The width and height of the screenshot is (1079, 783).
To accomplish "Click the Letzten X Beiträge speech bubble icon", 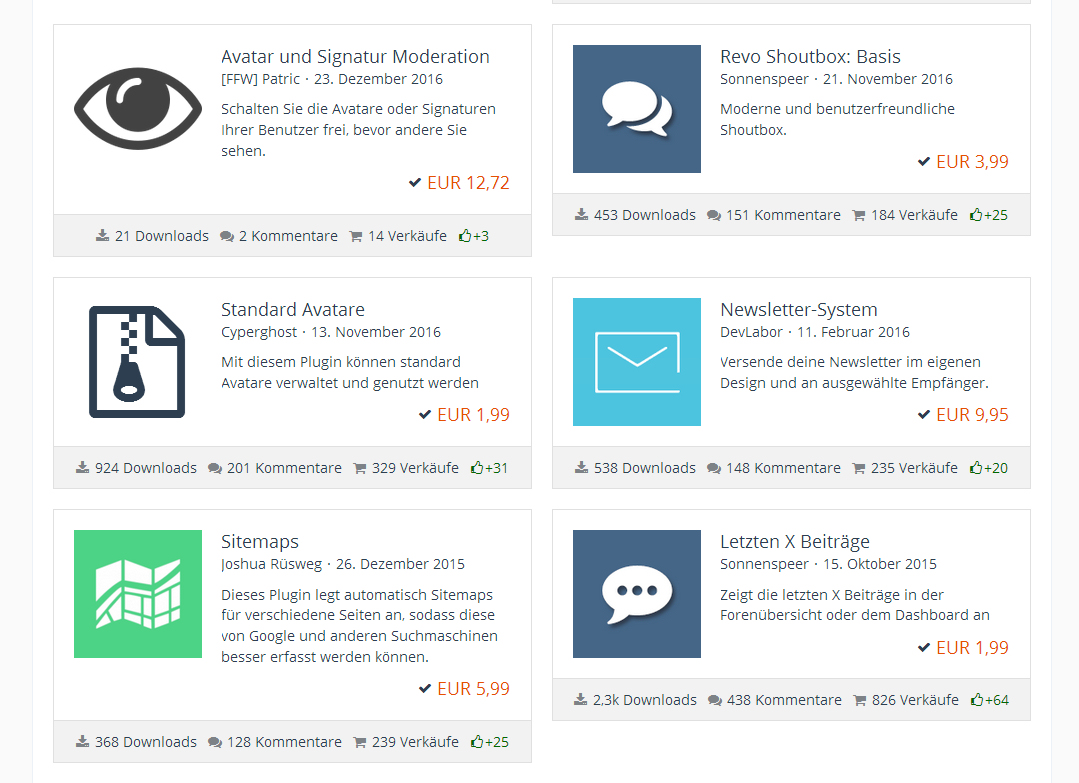I will [636, 594].
